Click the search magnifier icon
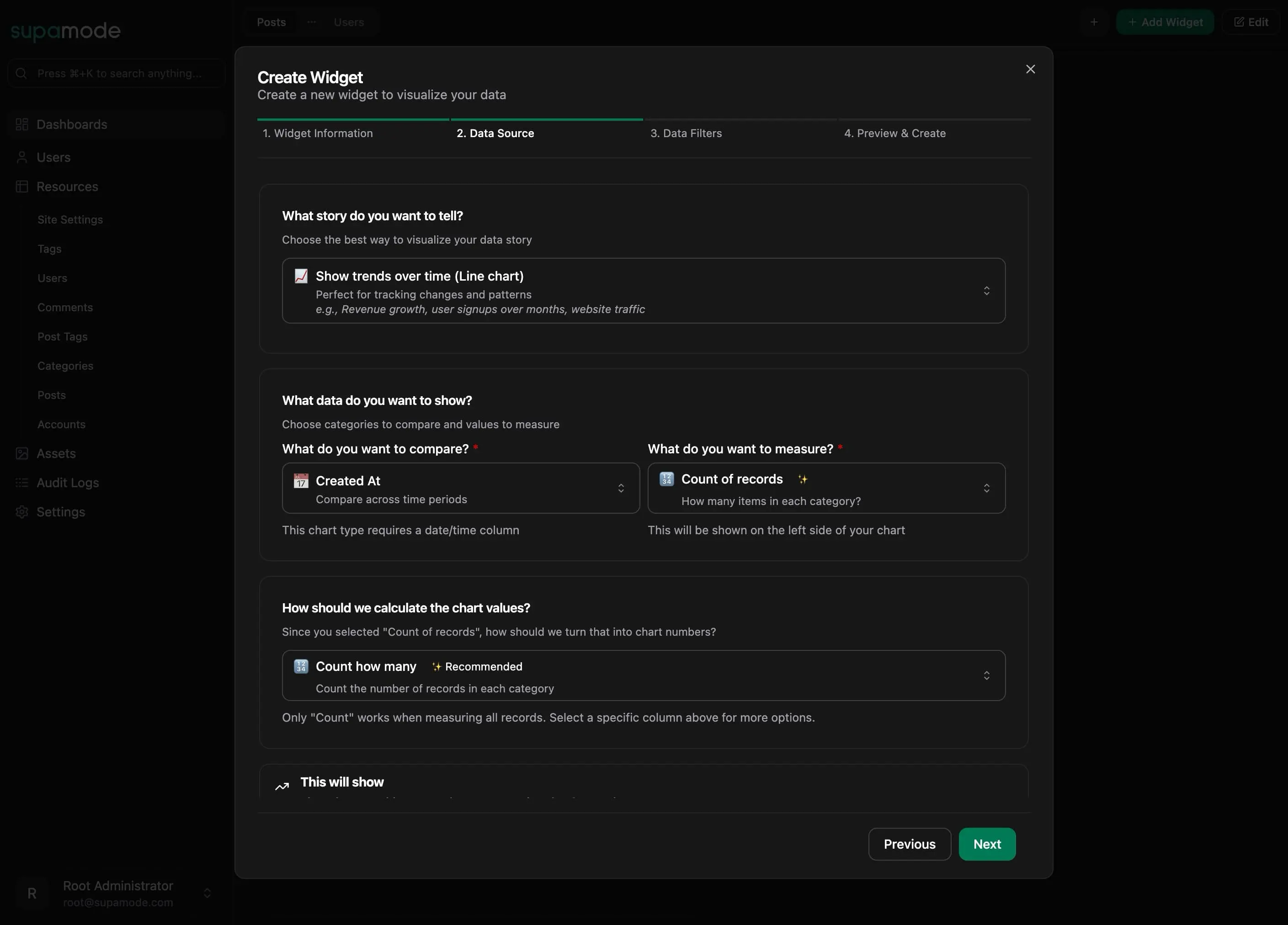 21,73
